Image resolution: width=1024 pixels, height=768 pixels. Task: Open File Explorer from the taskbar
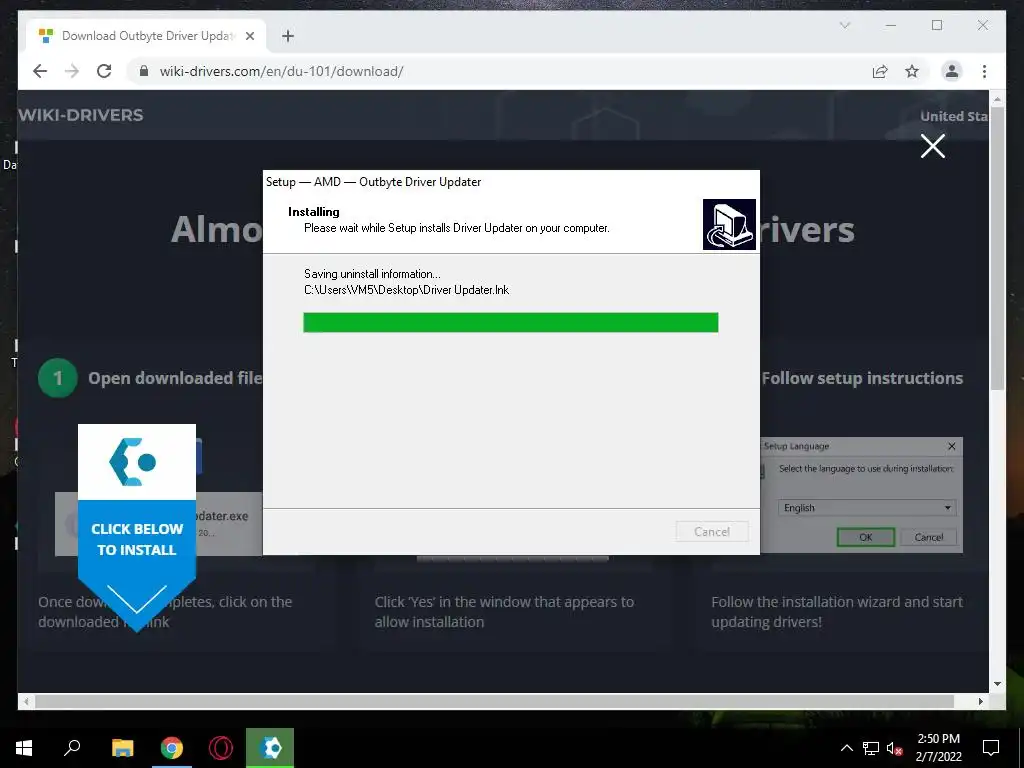pyautogui.click(x=122, y=748)
